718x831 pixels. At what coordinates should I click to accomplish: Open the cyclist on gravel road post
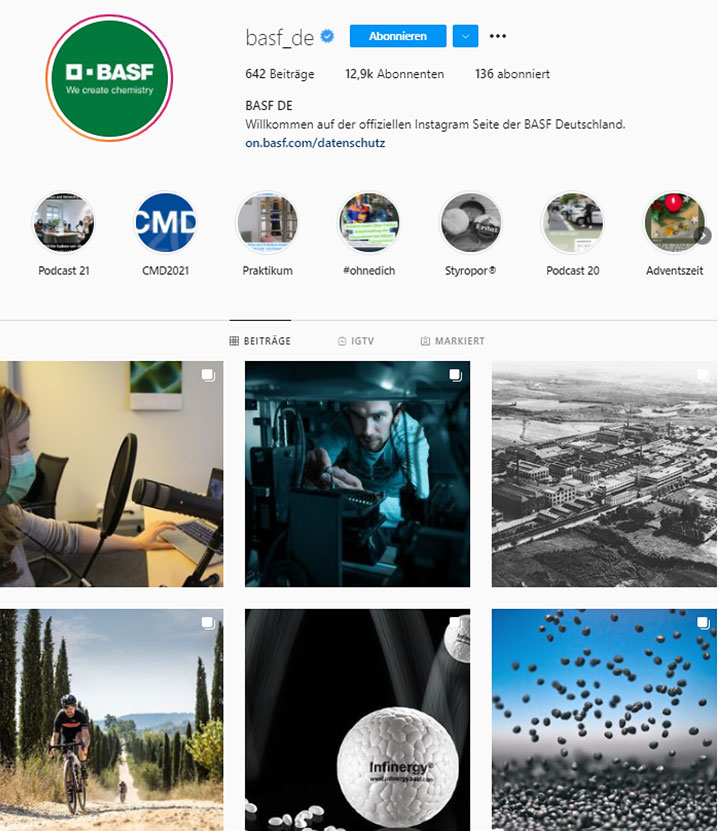pyautogui.click(x=111, y=720)
